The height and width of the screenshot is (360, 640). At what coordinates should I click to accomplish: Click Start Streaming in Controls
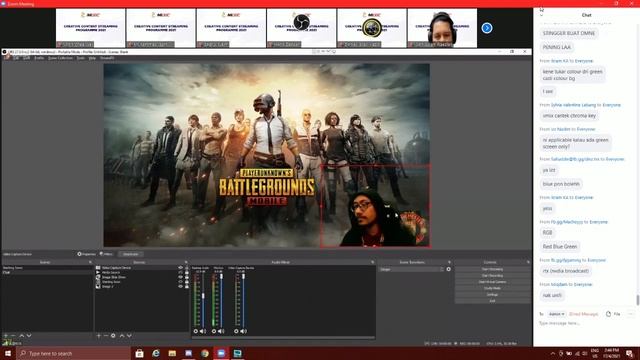[x=492, y=269]
